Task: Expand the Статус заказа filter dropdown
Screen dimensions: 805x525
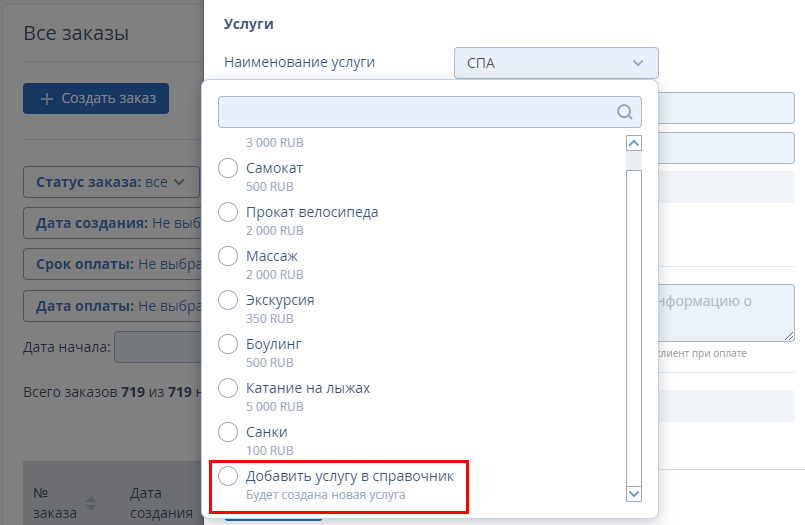Action: click(111, 182)
